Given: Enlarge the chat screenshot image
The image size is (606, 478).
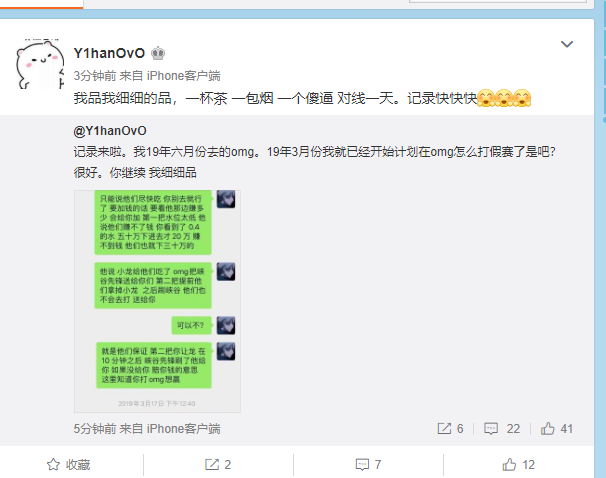Looking at the screenshot, I should coord(157,301).
